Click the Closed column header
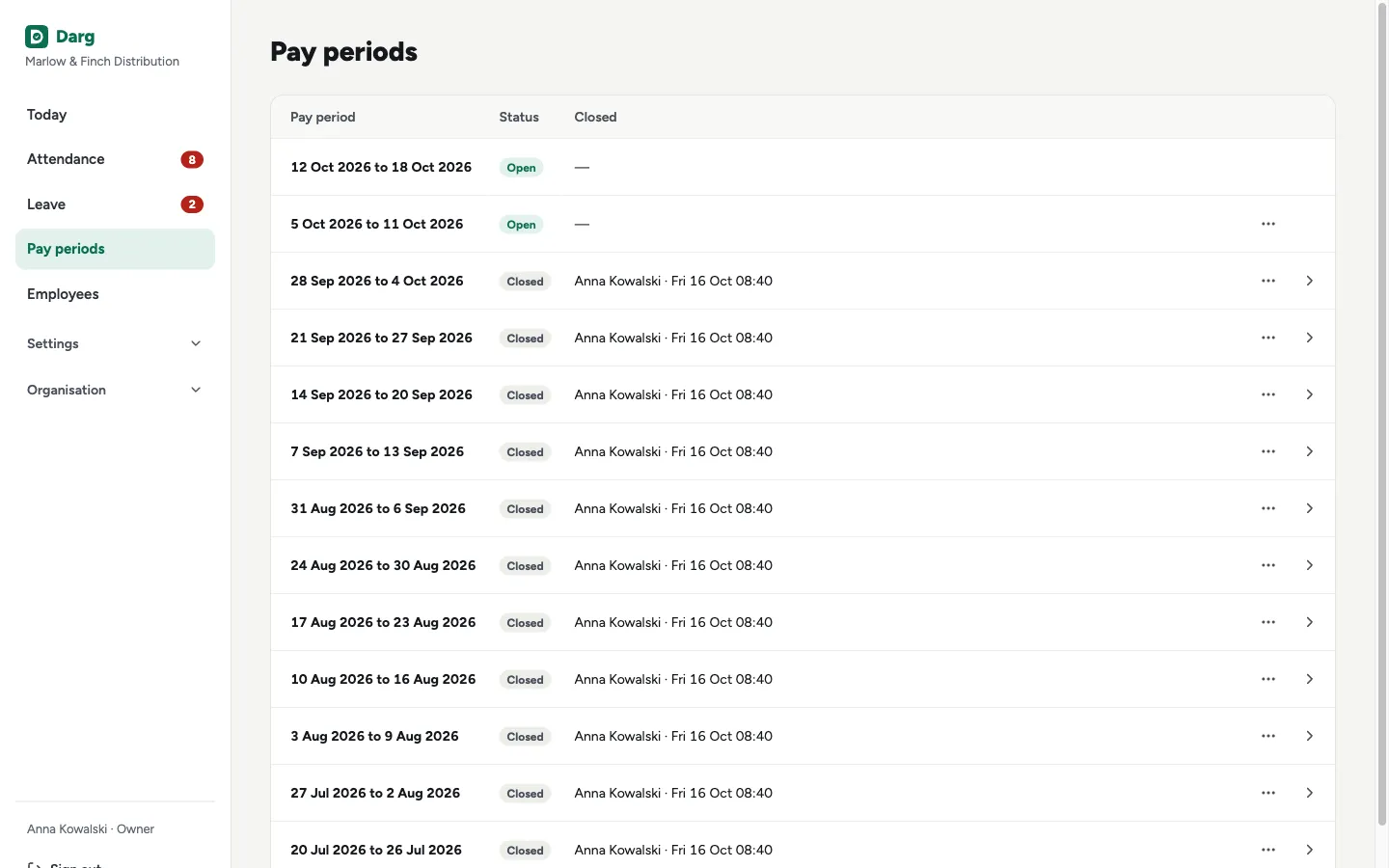 click(x=595, y=117)
